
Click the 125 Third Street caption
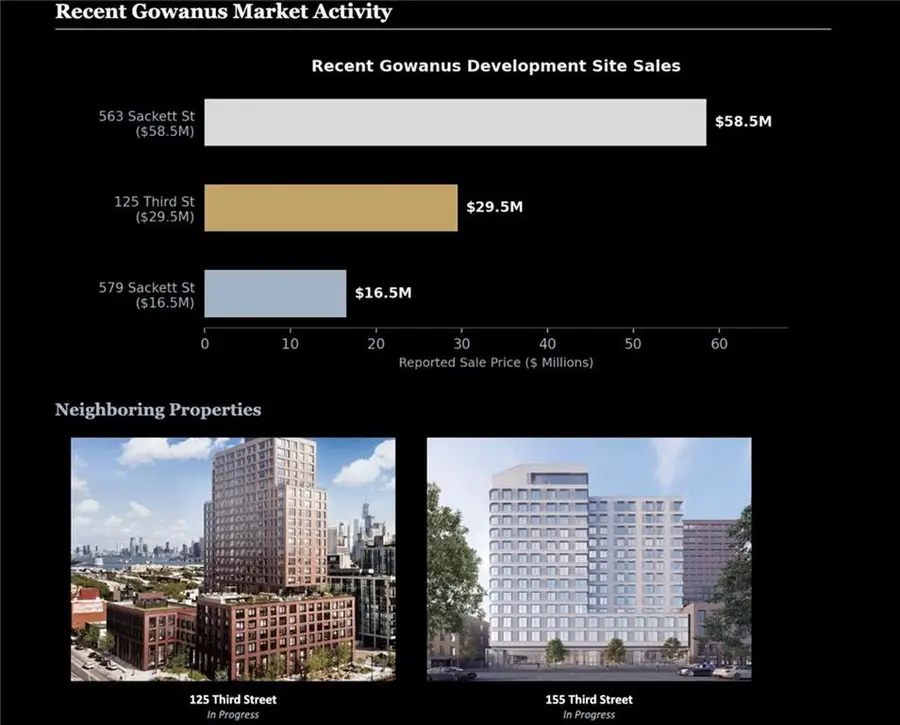pyautogui.click(x=233, y=700)
